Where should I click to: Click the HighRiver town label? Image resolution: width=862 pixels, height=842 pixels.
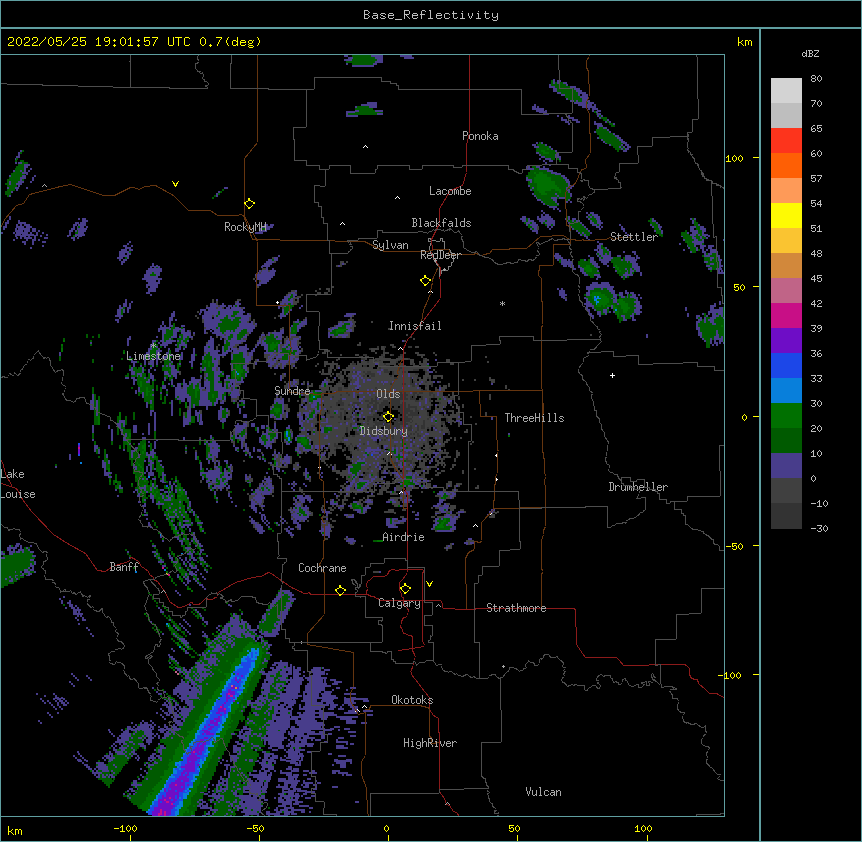tap(430, 743)
